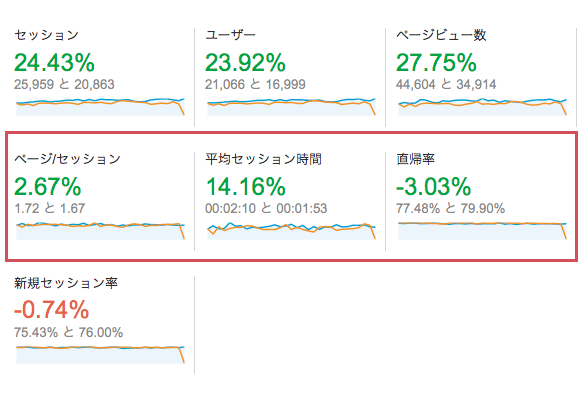Click the 新規セッション率 metric title
The height and width of the screenshot is (402, 587).
click(66, 283)
